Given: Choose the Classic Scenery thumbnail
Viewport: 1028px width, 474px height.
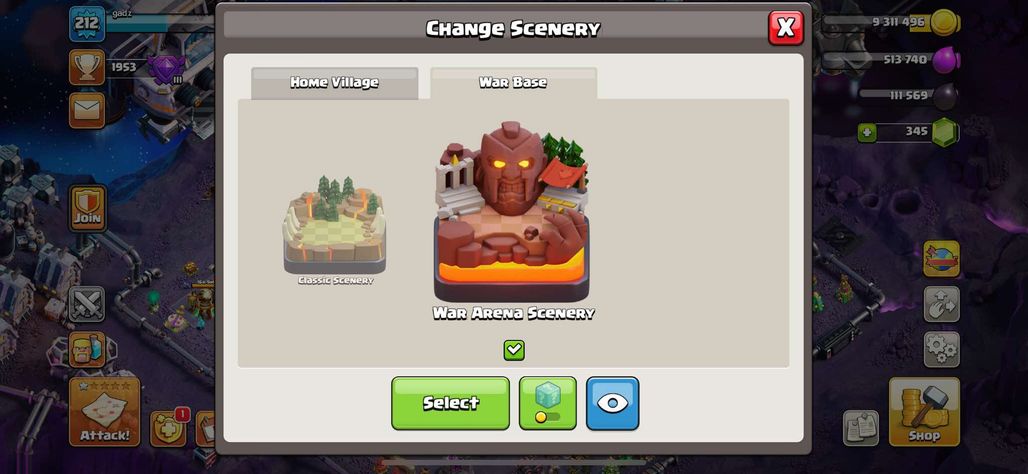Looking at the screenshot, I should pyautogui.click(x=335, y=231).
